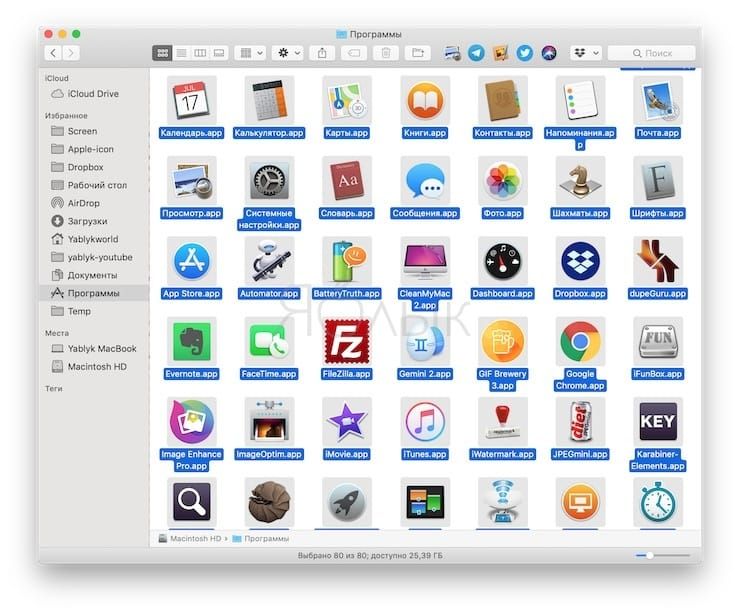Click the Edit Tags toolbar button
This screenshot has height=615, width=740.
click(354, 53)
